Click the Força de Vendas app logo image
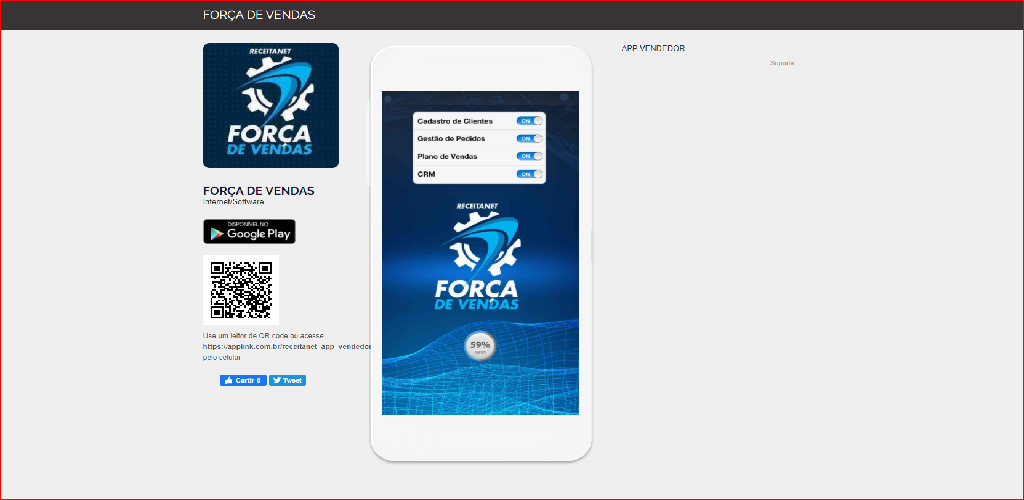 [x=270, y=106]
